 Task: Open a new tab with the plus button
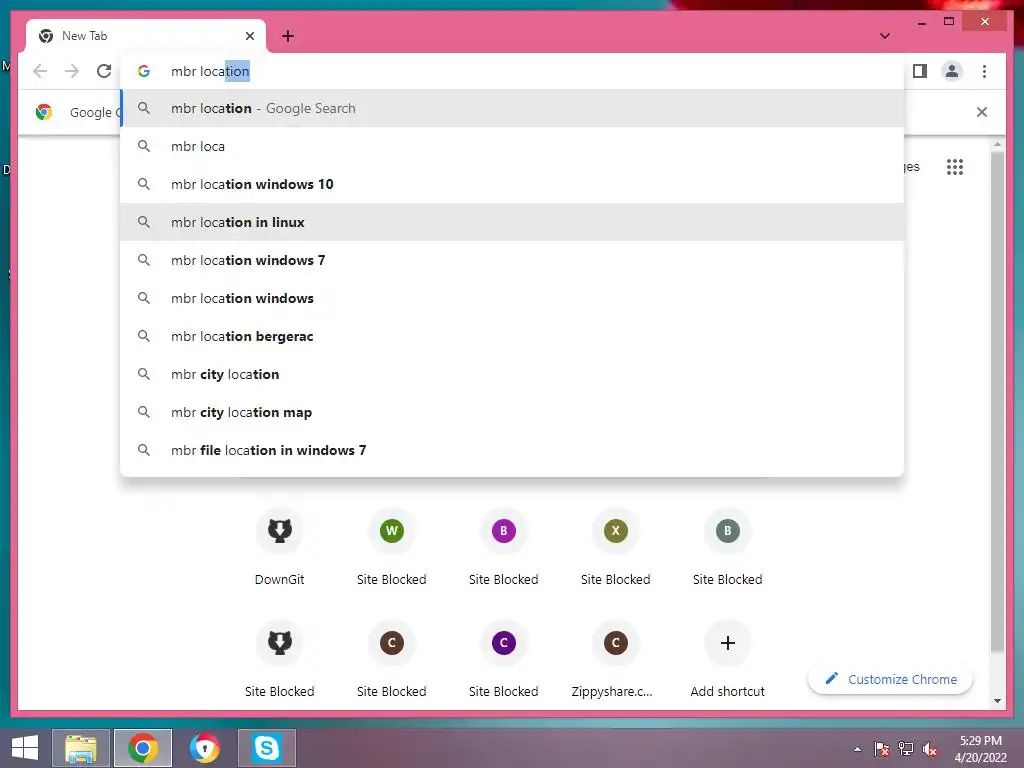tap(288, 36)
